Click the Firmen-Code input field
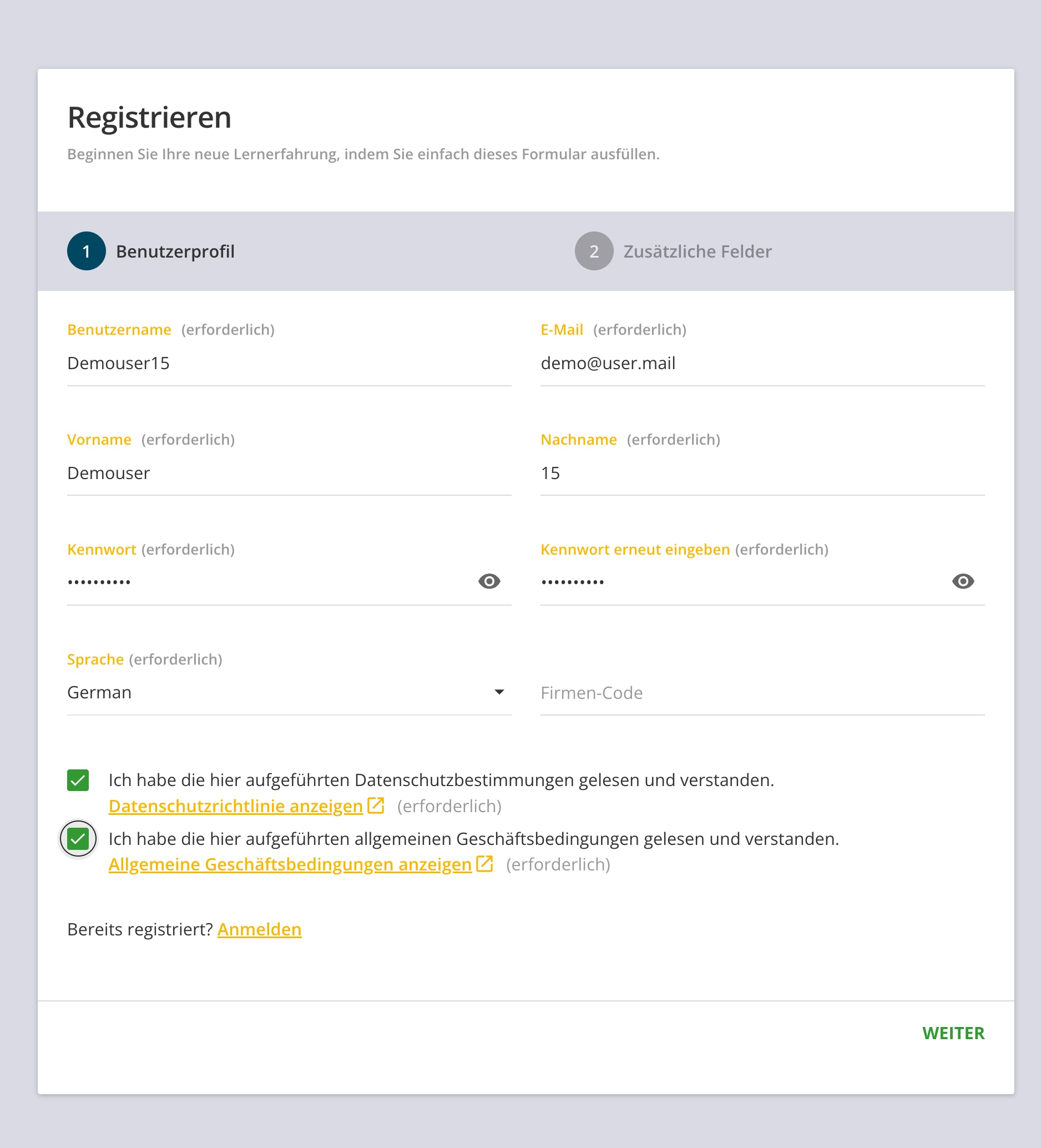This screenshot has height=1148, width=1041. 762,693
